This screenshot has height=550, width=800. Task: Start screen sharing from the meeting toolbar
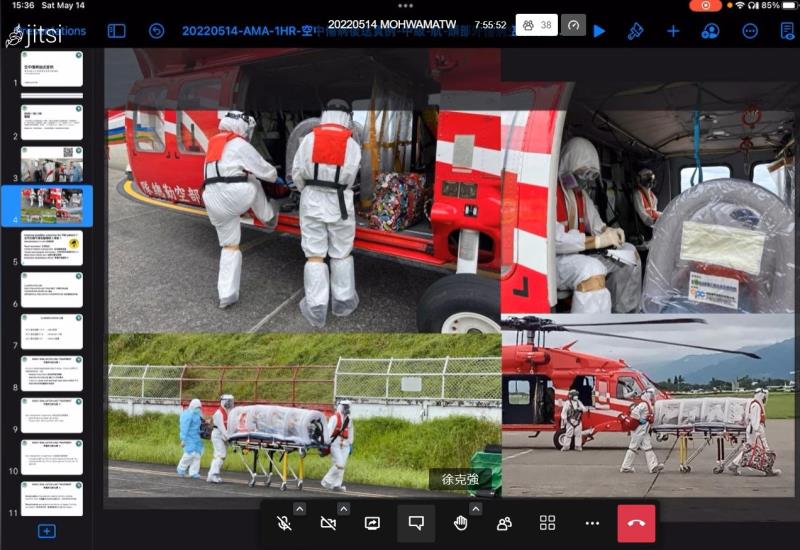pos(372,523)
